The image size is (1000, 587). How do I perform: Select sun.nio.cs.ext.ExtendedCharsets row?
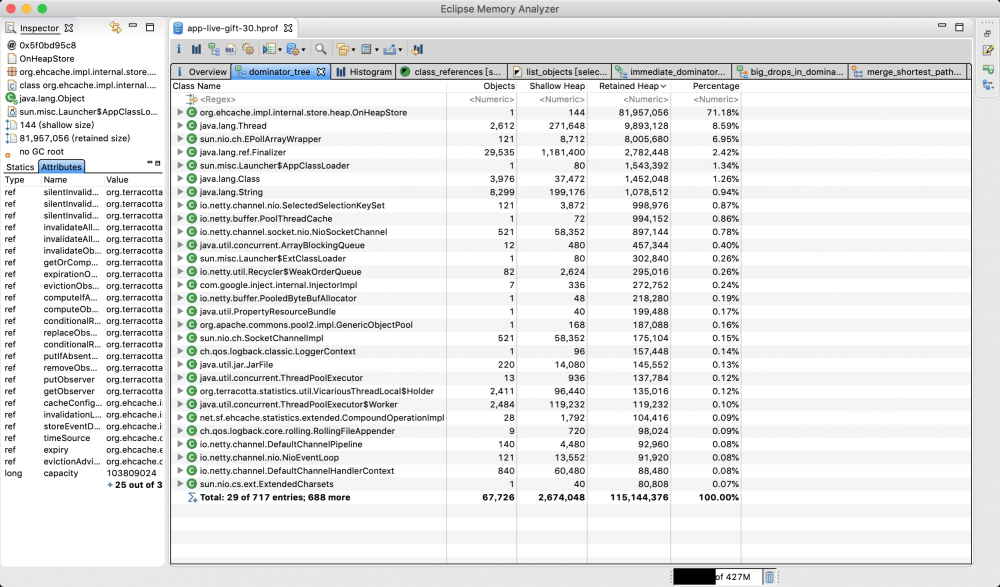click(x=456, y=484)
